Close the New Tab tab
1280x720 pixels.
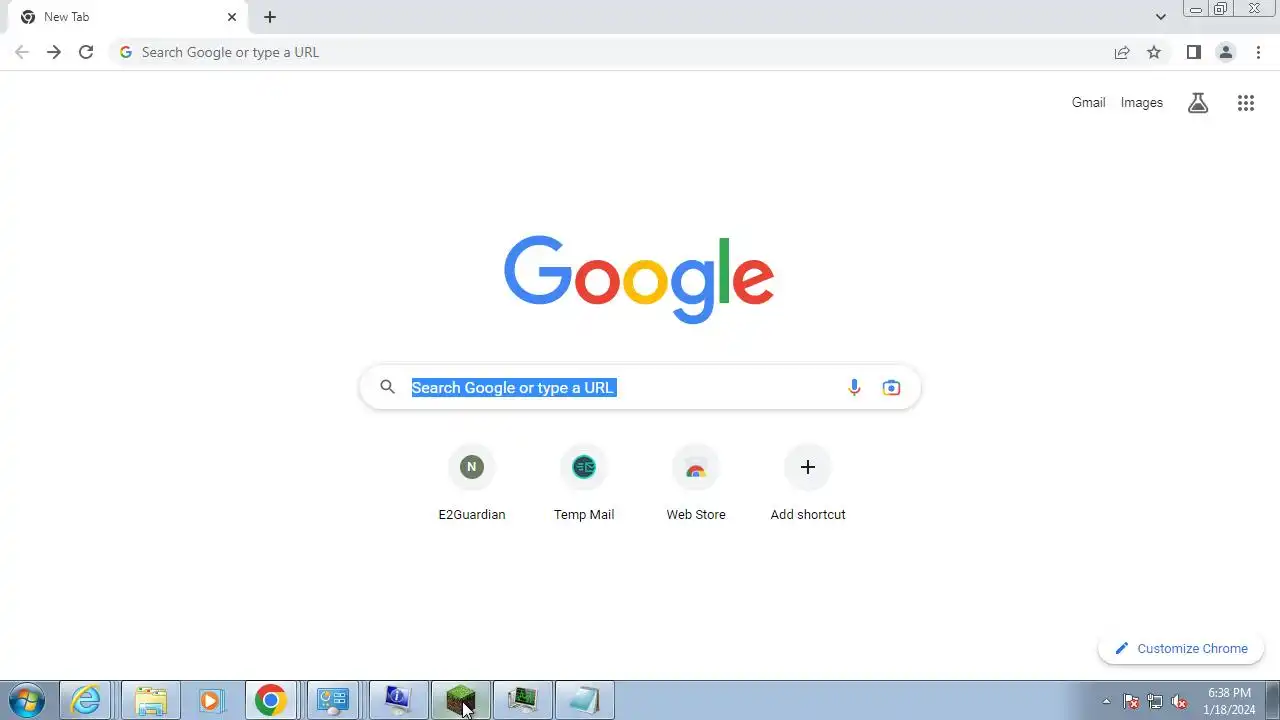click(232, 17)
